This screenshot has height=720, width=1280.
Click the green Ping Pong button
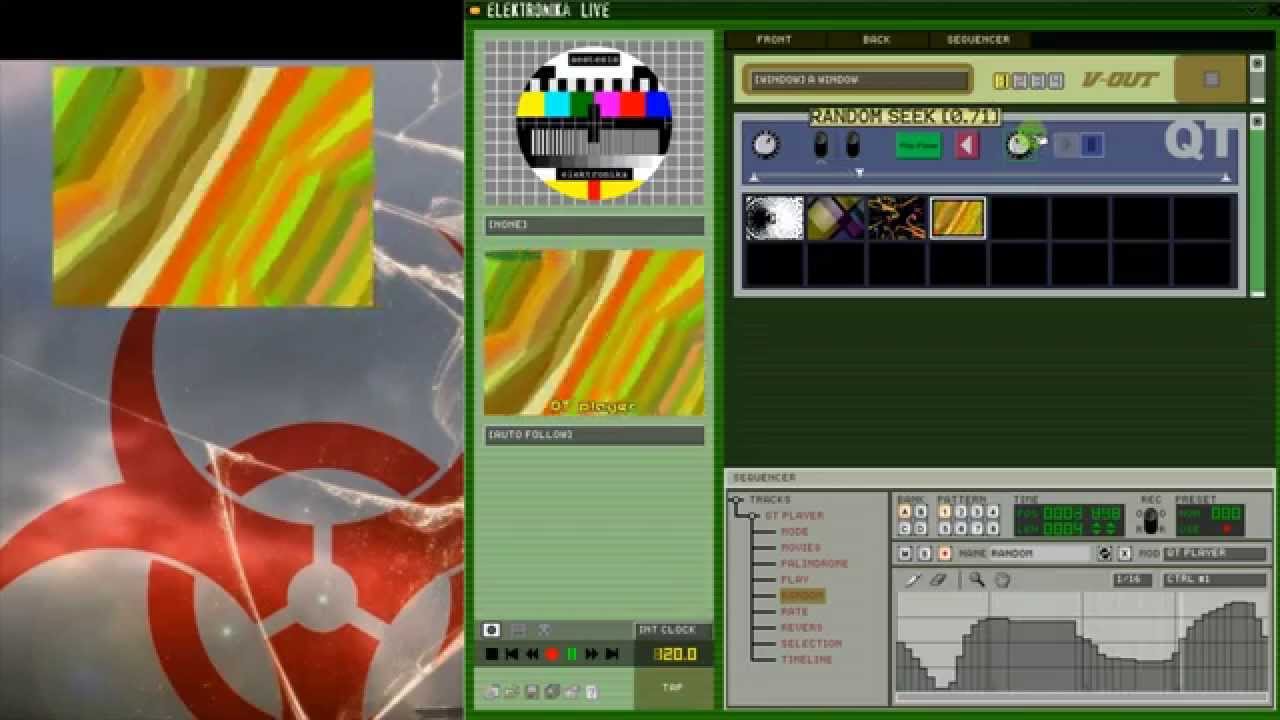(918, 146)
